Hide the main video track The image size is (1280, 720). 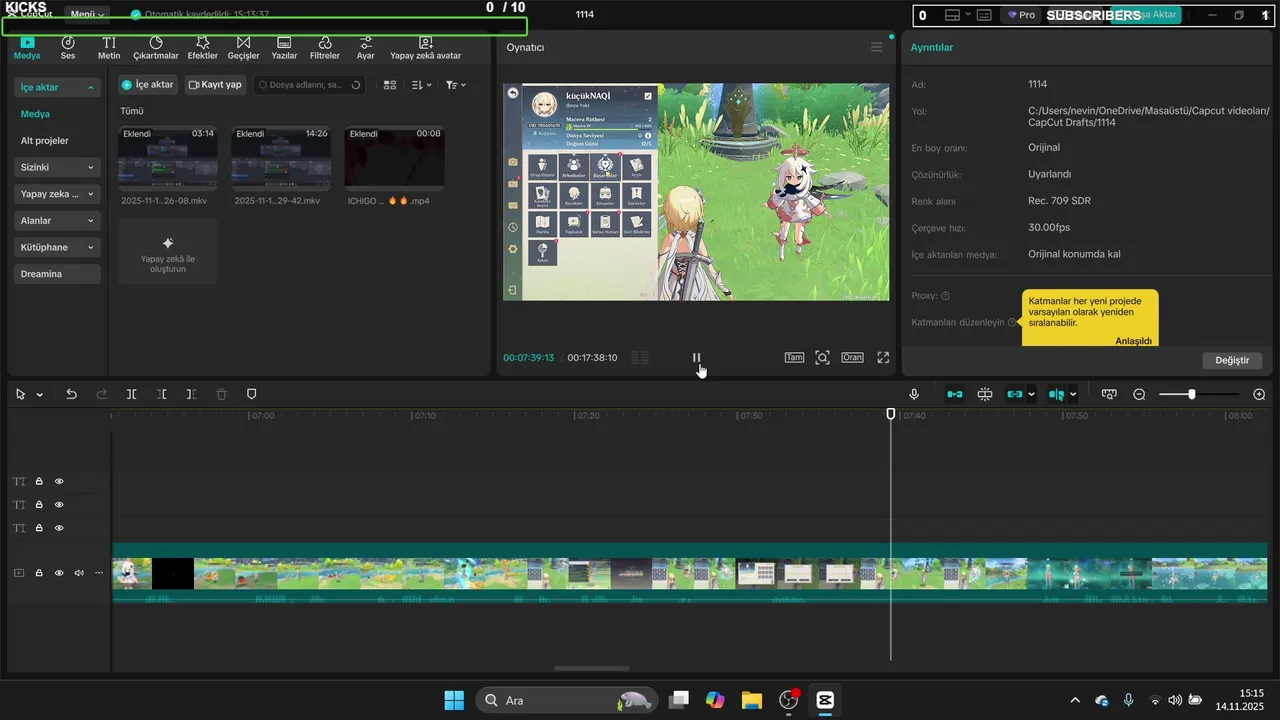pyautogui.click(x=59, y=573)
